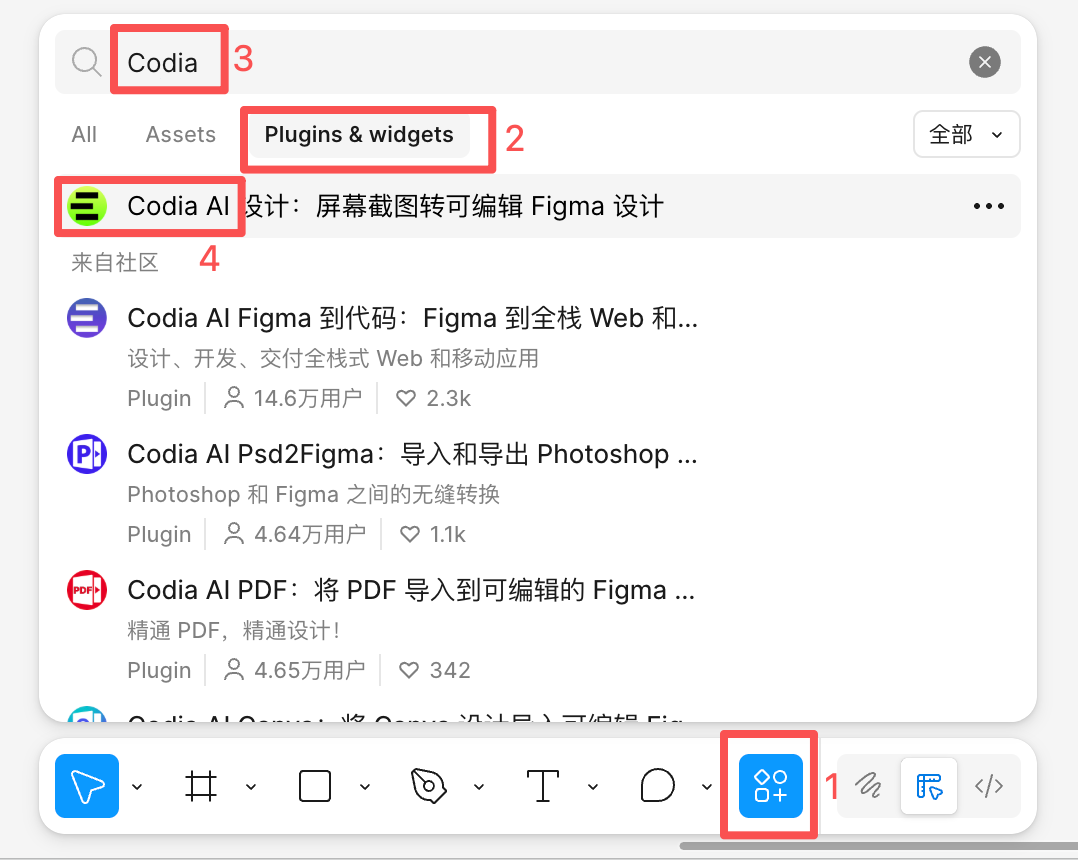Click the horizontal scrollbar at bottom
Screen dimensions: 1078x860
(879, 846)
